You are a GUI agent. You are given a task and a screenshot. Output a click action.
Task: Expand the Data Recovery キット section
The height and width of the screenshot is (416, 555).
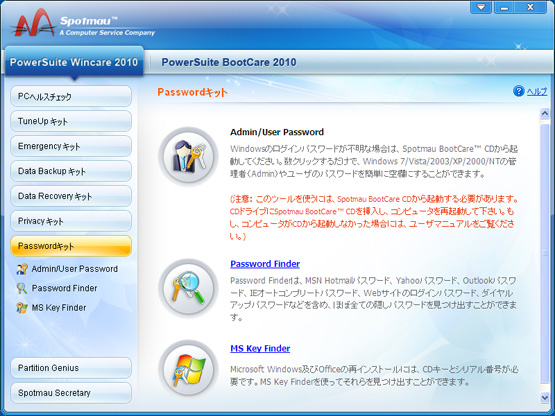[71, 196]
